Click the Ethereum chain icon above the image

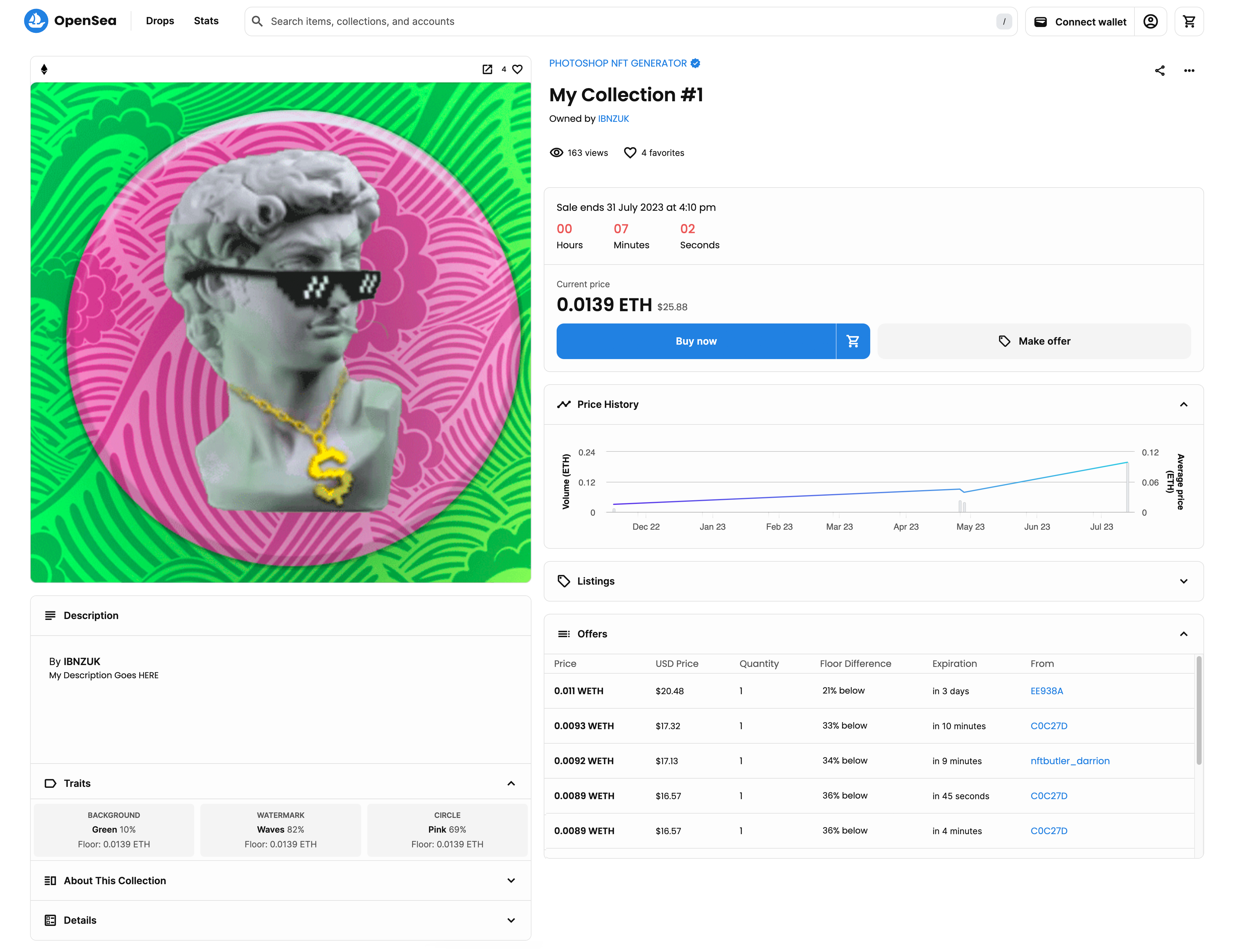pos(44,69)
